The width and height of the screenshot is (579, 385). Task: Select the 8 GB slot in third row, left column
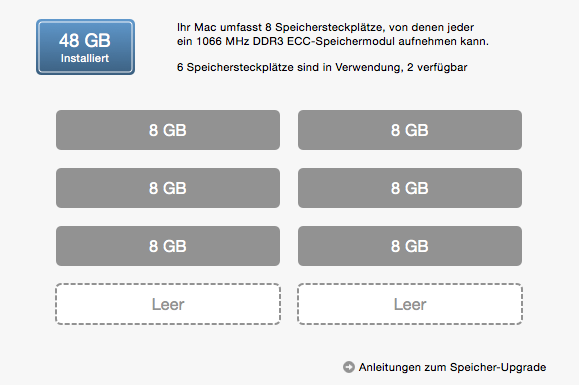point(168,246)
